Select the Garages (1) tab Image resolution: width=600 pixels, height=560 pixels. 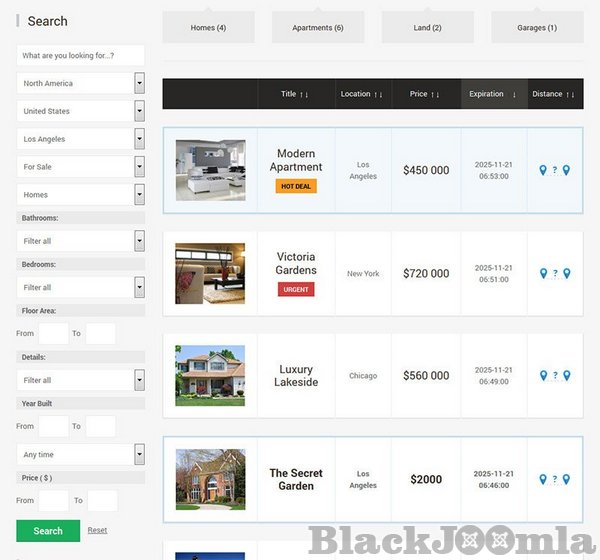tap(537, 28)
